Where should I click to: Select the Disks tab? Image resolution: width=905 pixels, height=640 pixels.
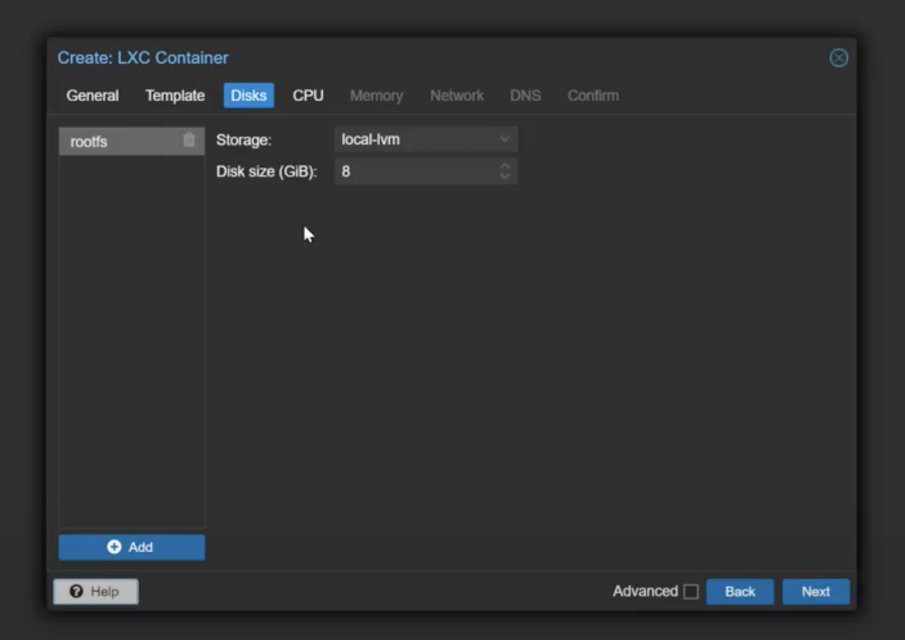(248, 96)
